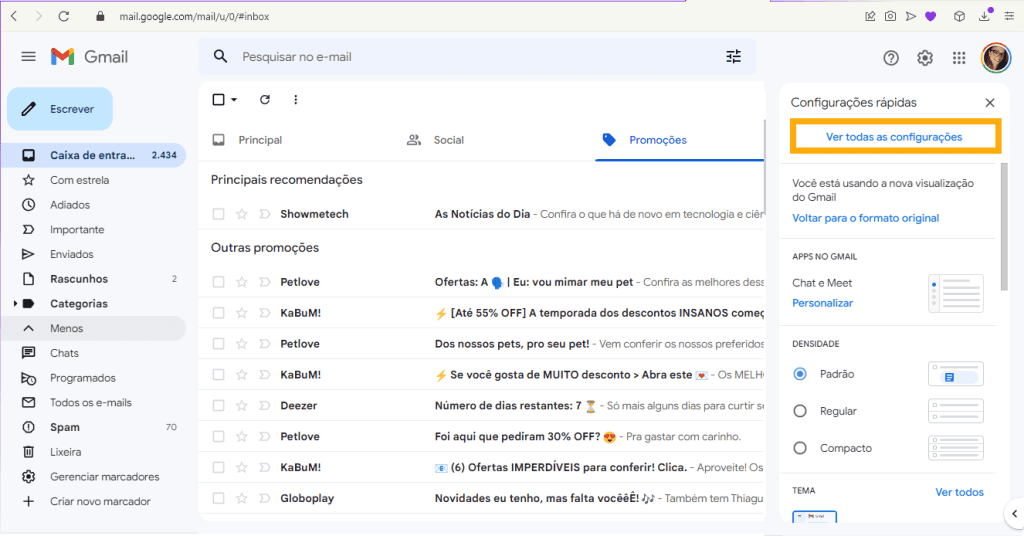Refresh the inbox list
The height and width of the screenshot is (536, 1024).
(264, 99)
